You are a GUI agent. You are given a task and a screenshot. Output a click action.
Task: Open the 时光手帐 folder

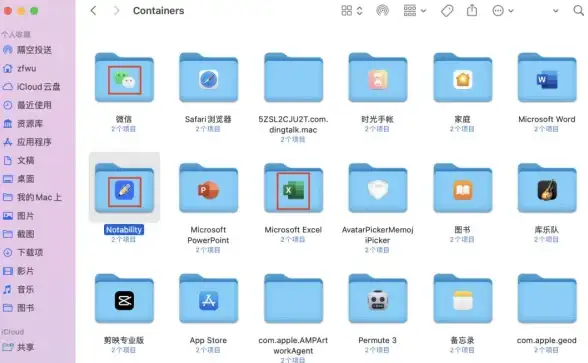click(x=378, y=78)
